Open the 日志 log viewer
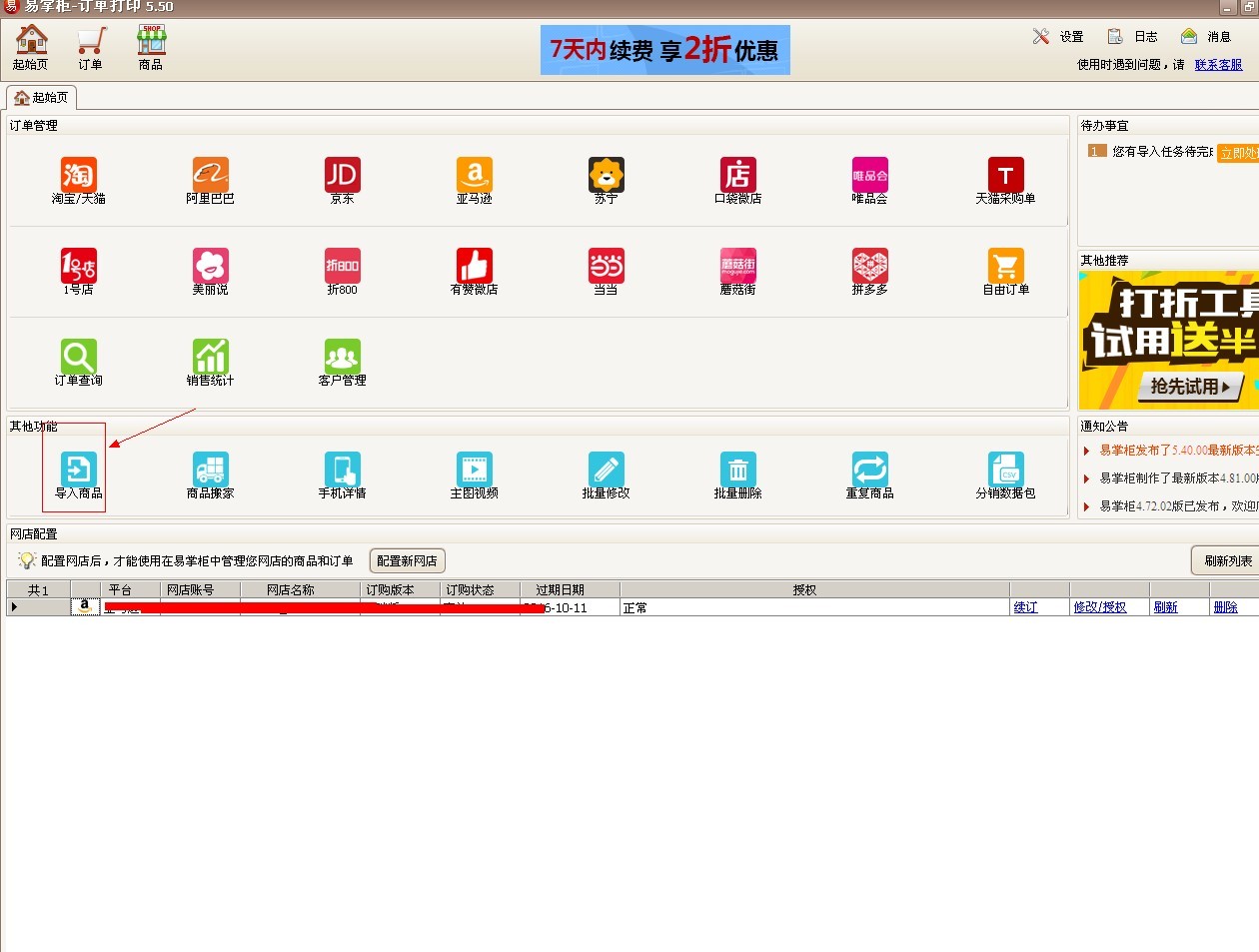Image resolution: width=1259 pixels, height=952 pixels. pyautogui.click(x=1132, y=37)
